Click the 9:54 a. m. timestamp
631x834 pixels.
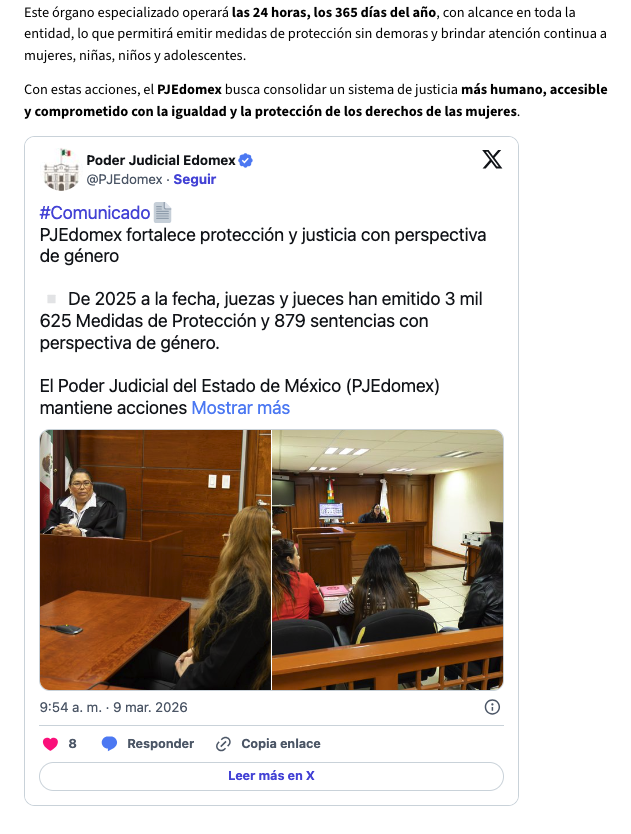[x=71, y=707]
